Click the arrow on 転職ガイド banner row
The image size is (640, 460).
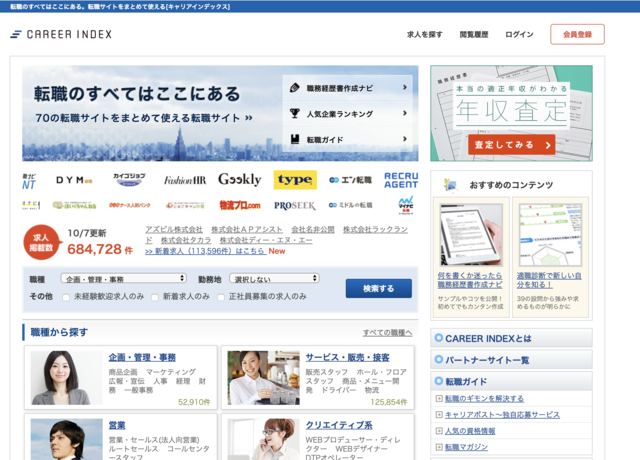point(404,139)
